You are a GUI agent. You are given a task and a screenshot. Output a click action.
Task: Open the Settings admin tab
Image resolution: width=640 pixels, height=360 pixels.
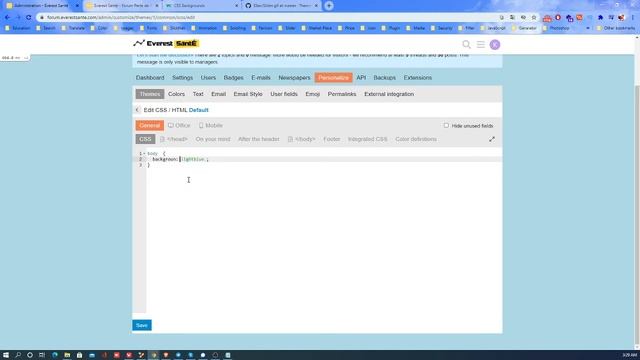[x=182, y=78]
